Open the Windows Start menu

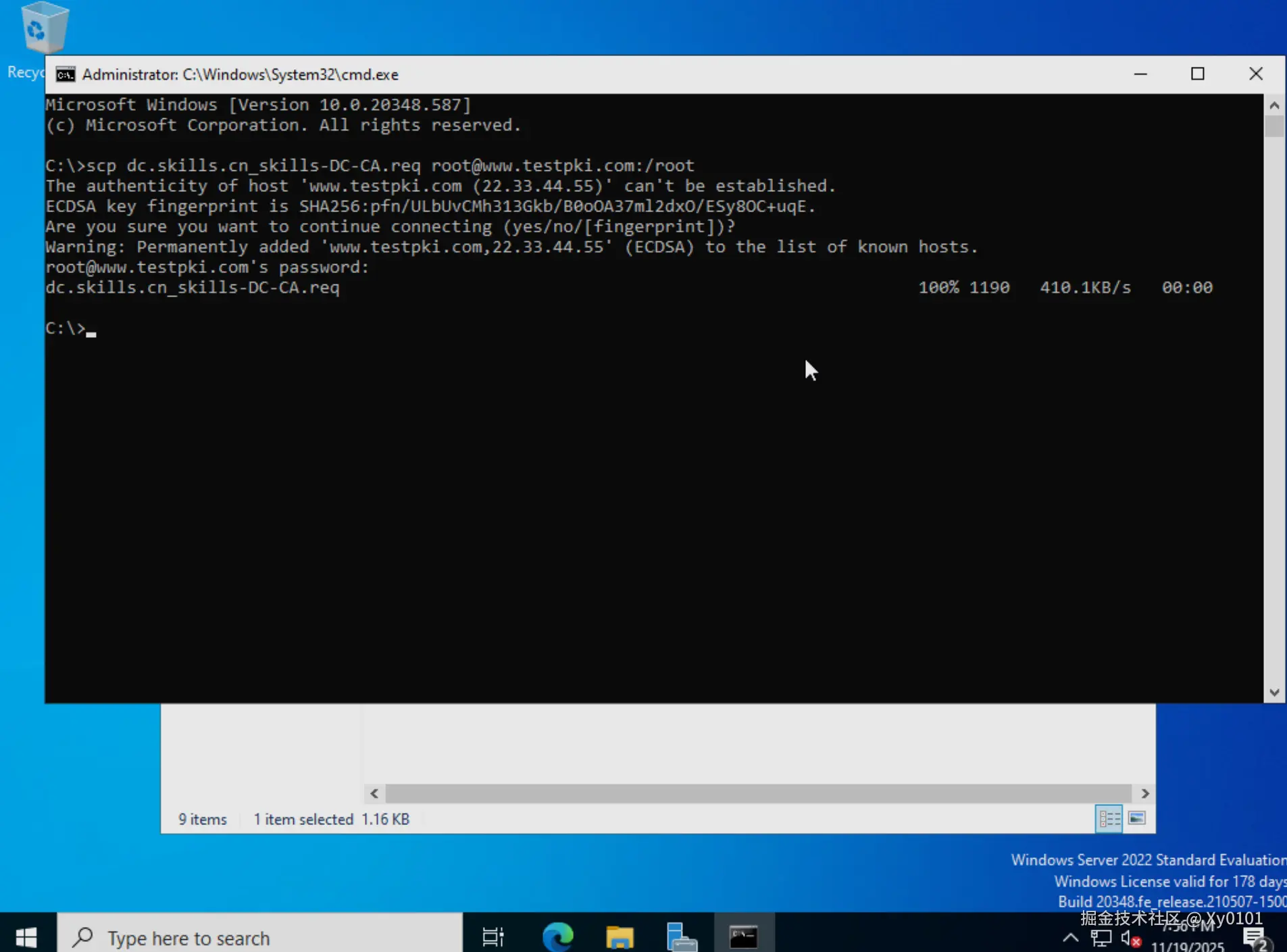26,937
